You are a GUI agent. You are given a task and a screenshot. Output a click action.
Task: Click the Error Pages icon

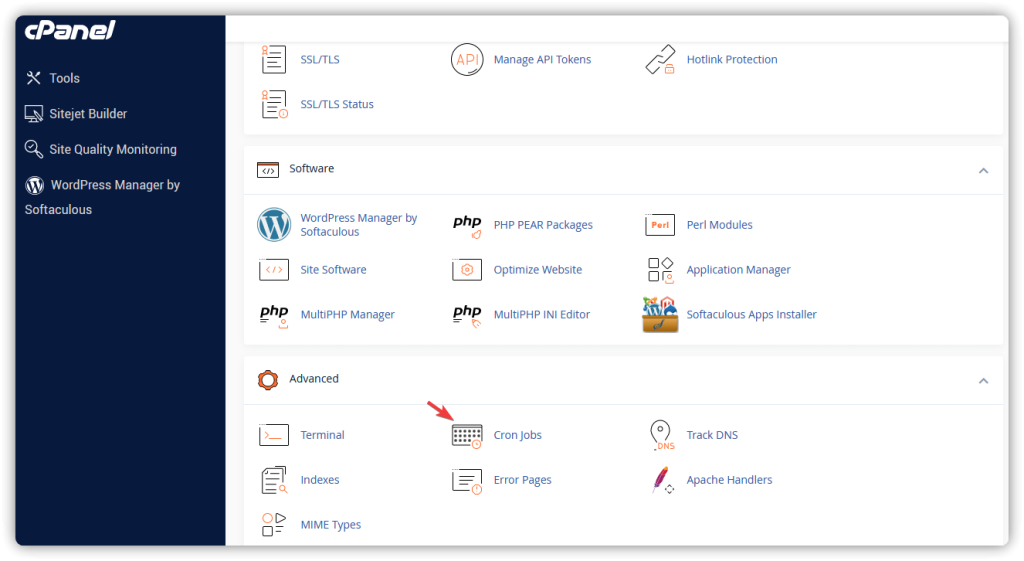(x=467, y=481)
